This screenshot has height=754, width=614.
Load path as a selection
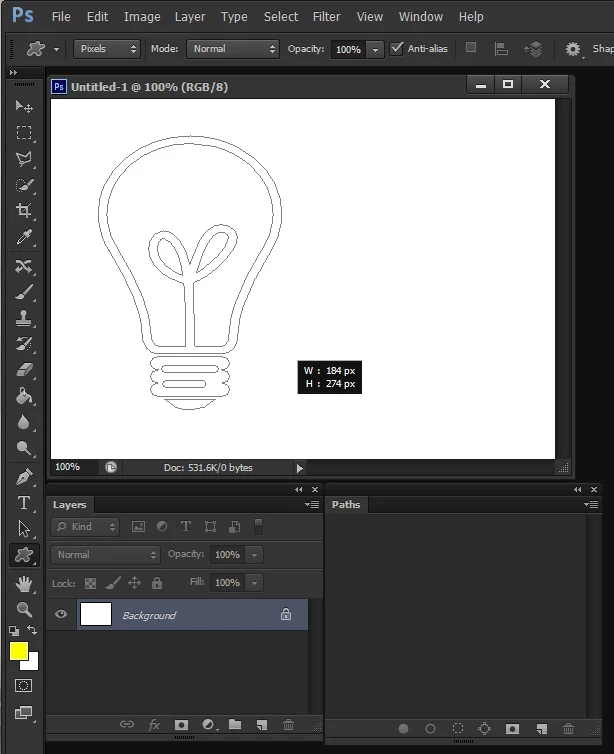point(458,729)
